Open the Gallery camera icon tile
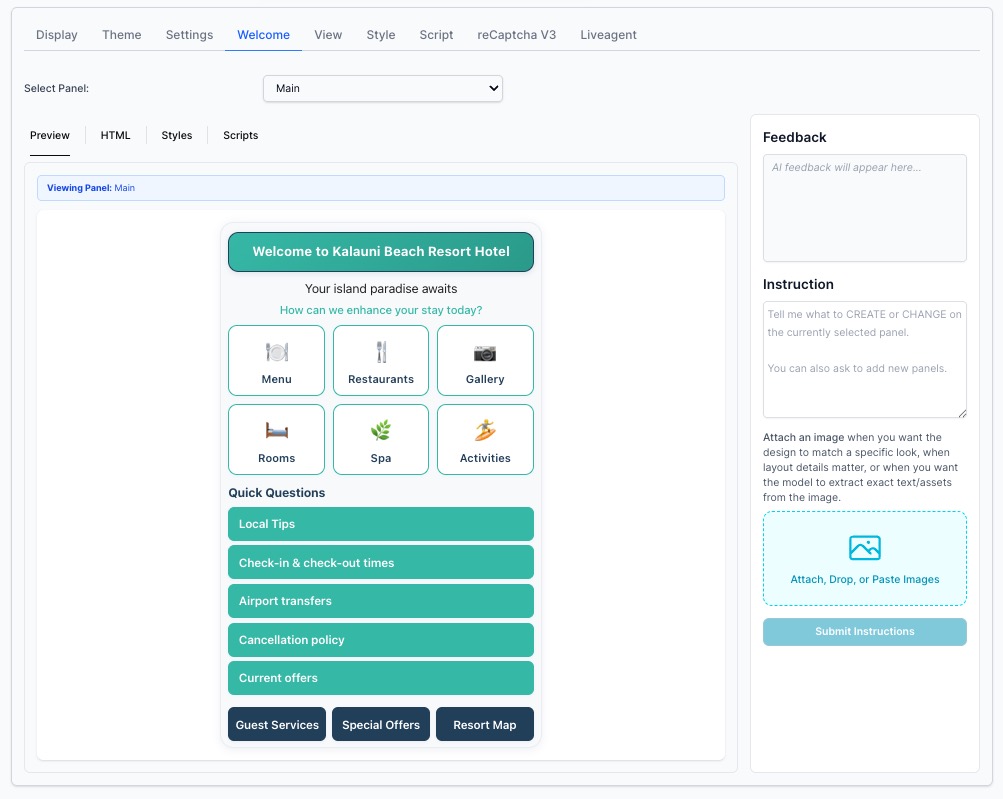The image size is (1003, 799). pyautogui.click(x=484, y=352)
